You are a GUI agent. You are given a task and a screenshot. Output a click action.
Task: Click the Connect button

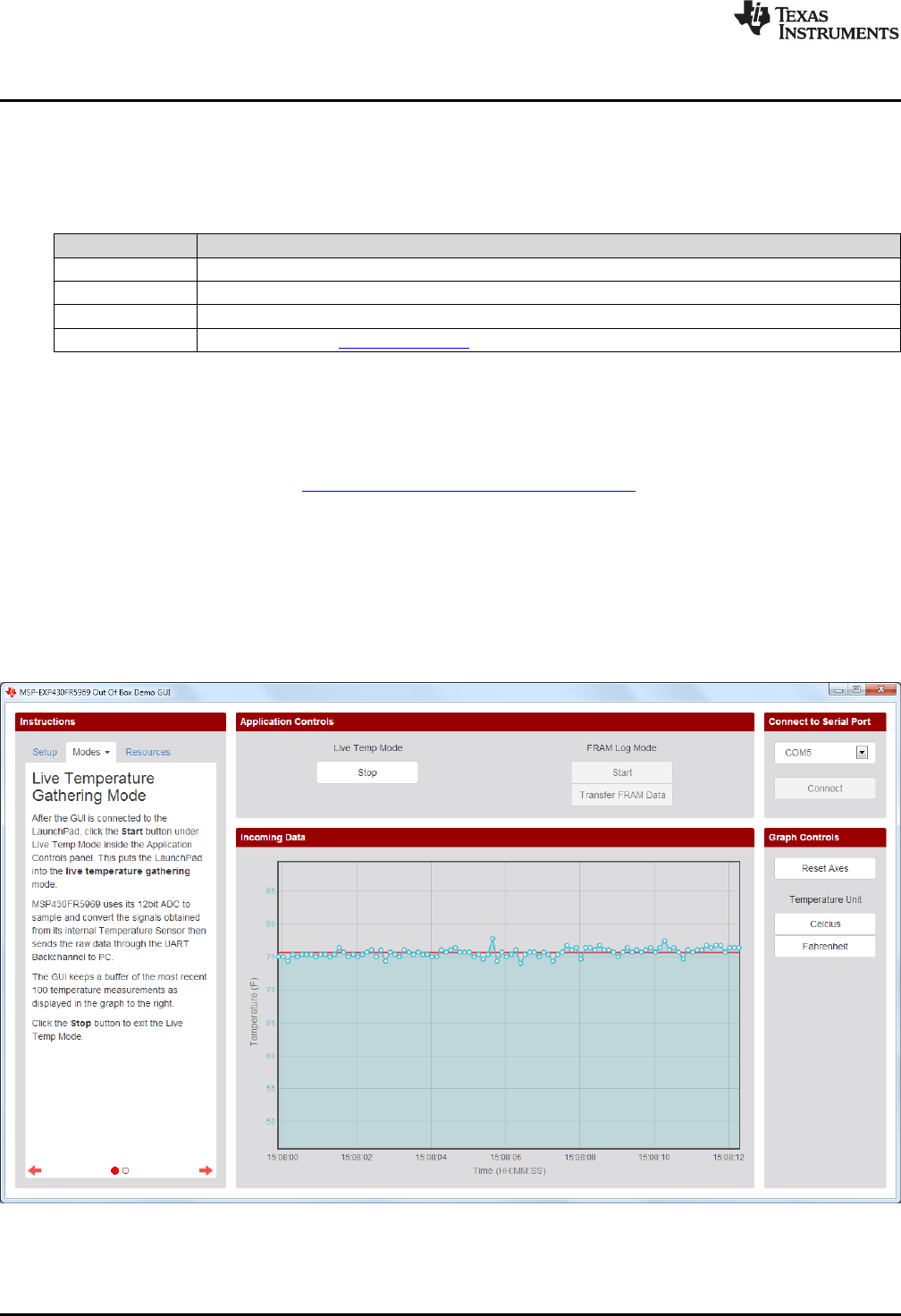coord(825,789)
